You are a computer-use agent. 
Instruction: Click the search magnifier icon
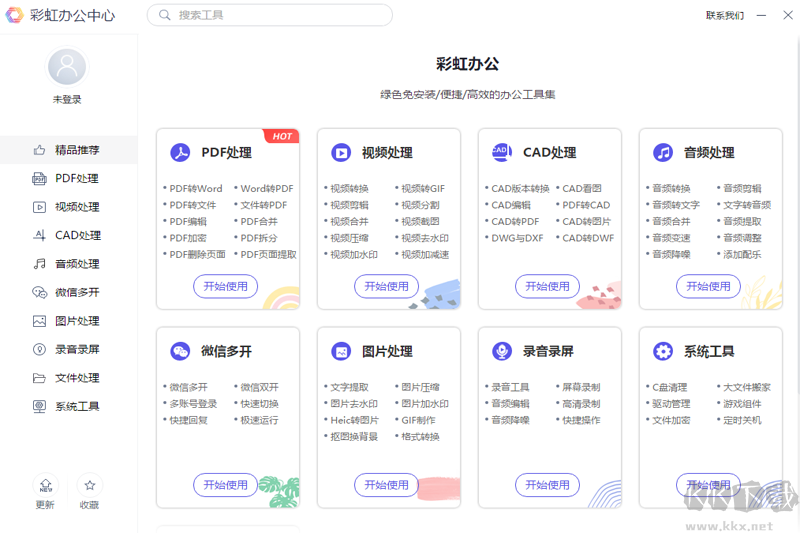pyautogui.click(x=164, y=15)
